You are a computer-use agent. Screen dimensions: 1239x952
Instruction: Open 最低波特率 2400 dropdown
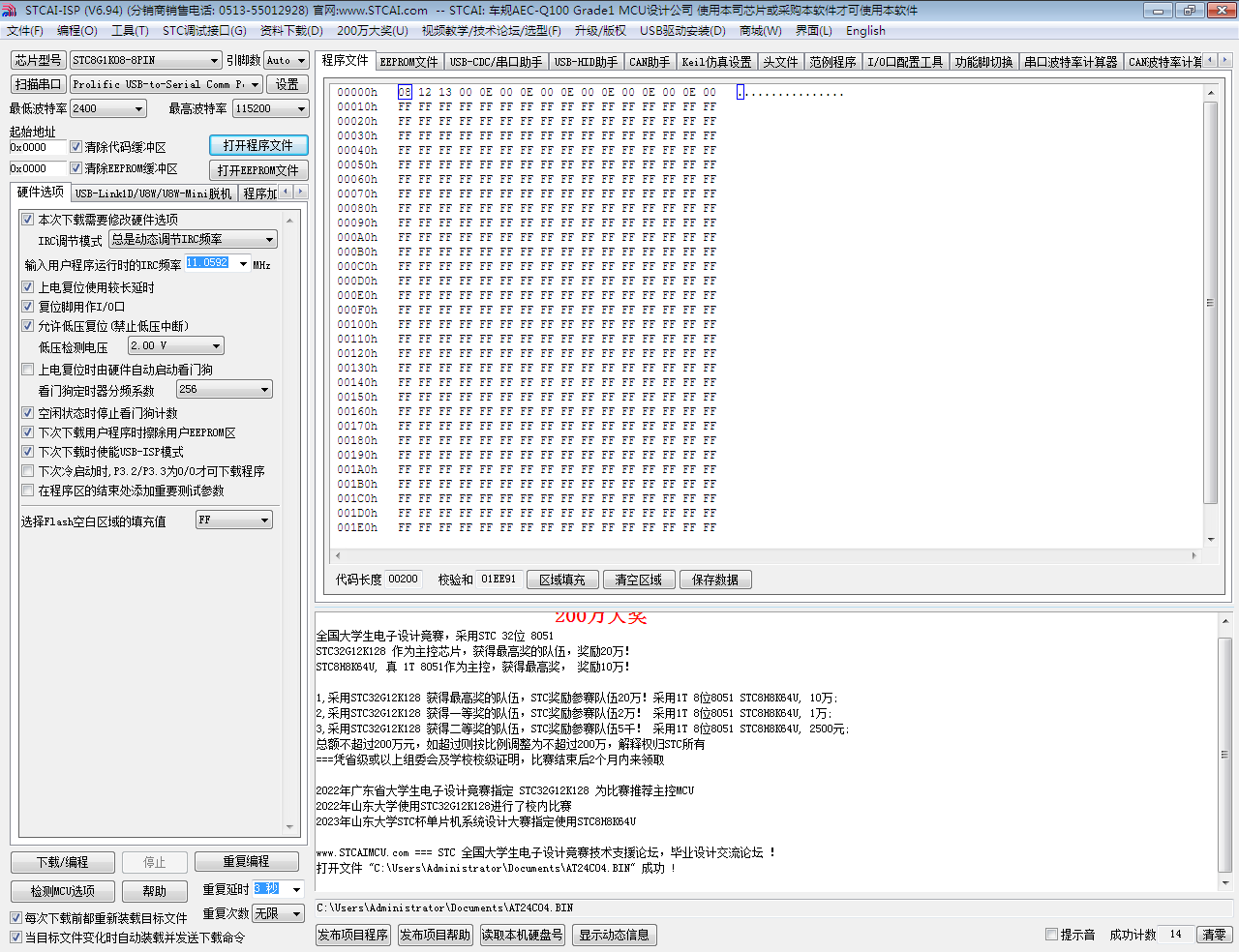click(x=108, y=108)
